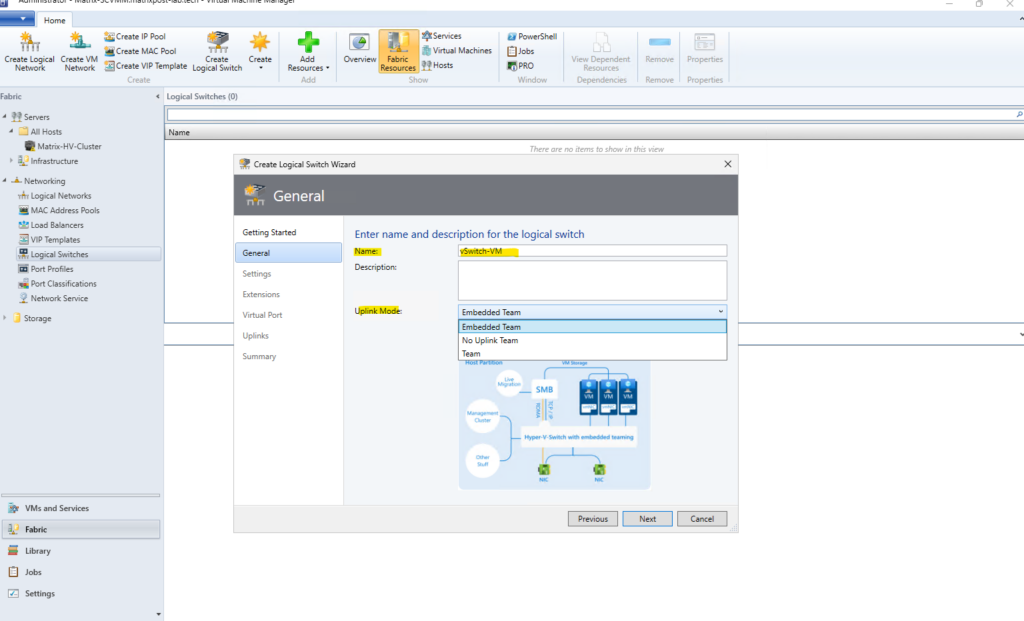Sort list by the Name column header
The image size is (1024, 621).
179,133
